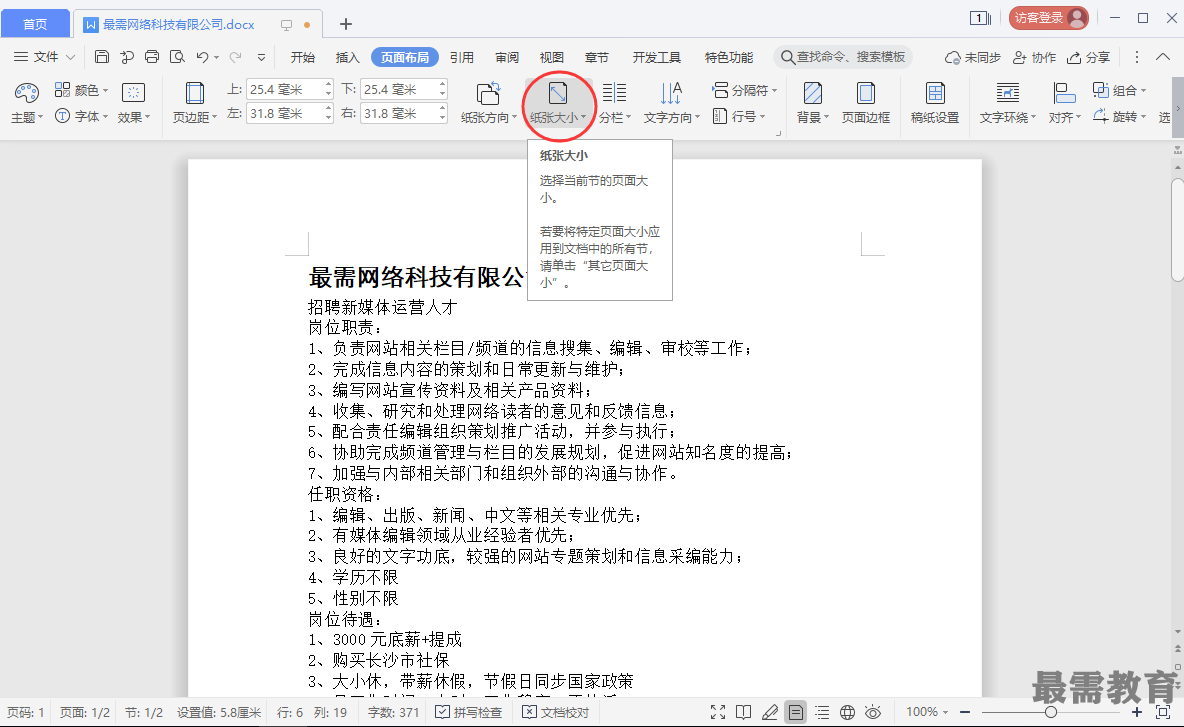The width and height of the screenshot is (1184, 727).
Task: Click the zoom in plus button
Action: pos(1136,712)
